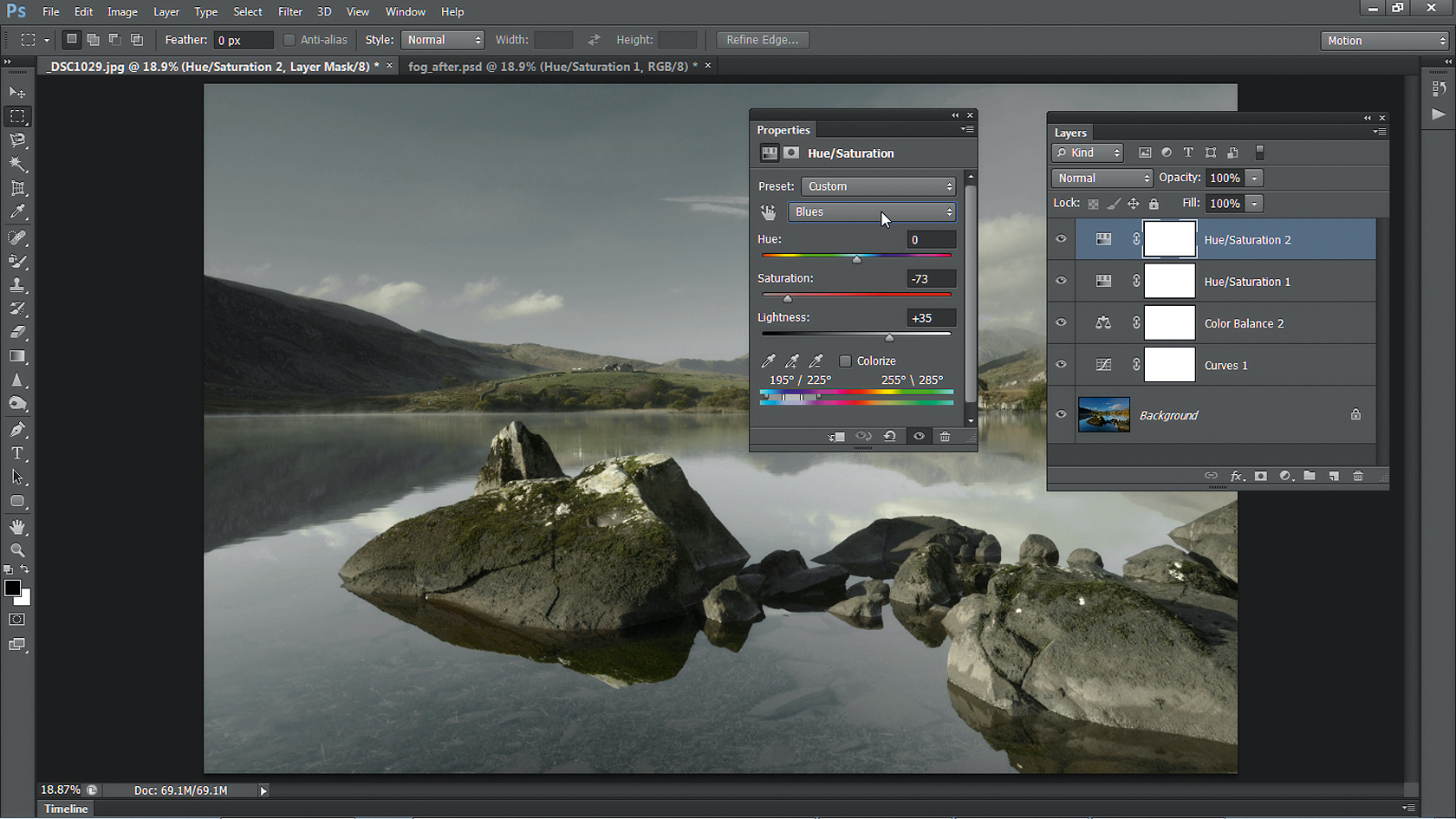Click the Saturation slider handle
The width and height of the screenshot is (1456, 819).
pyautogui.click(x=788, y=298)
